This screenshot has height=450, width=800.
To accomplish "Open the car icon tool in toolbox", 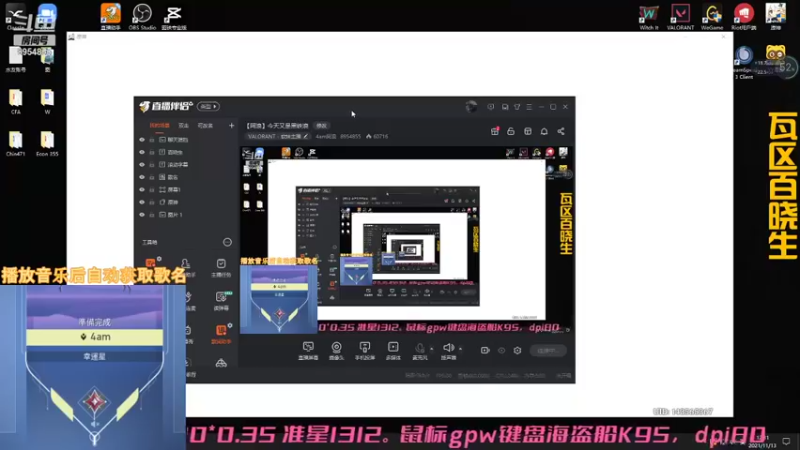I will (221, 363).
